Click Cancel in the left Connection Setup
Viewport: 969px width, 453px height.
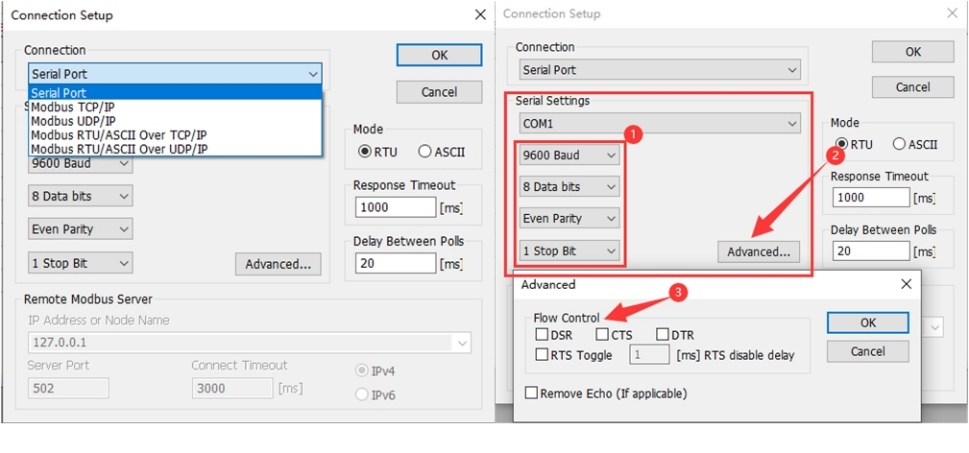[x=438, y=92]
